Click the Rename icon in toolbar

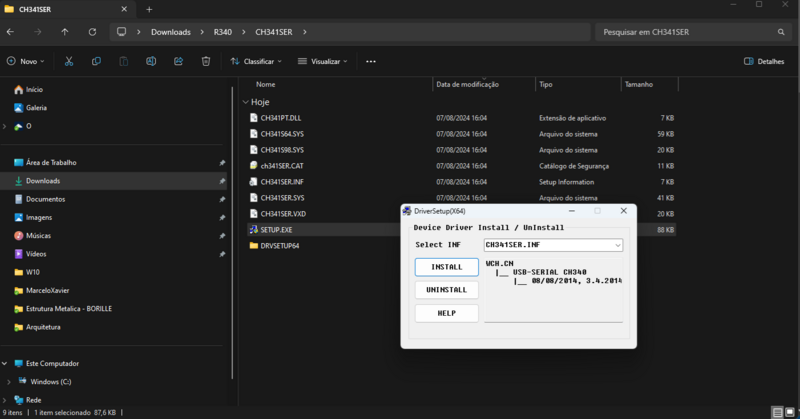click(151, 61)
